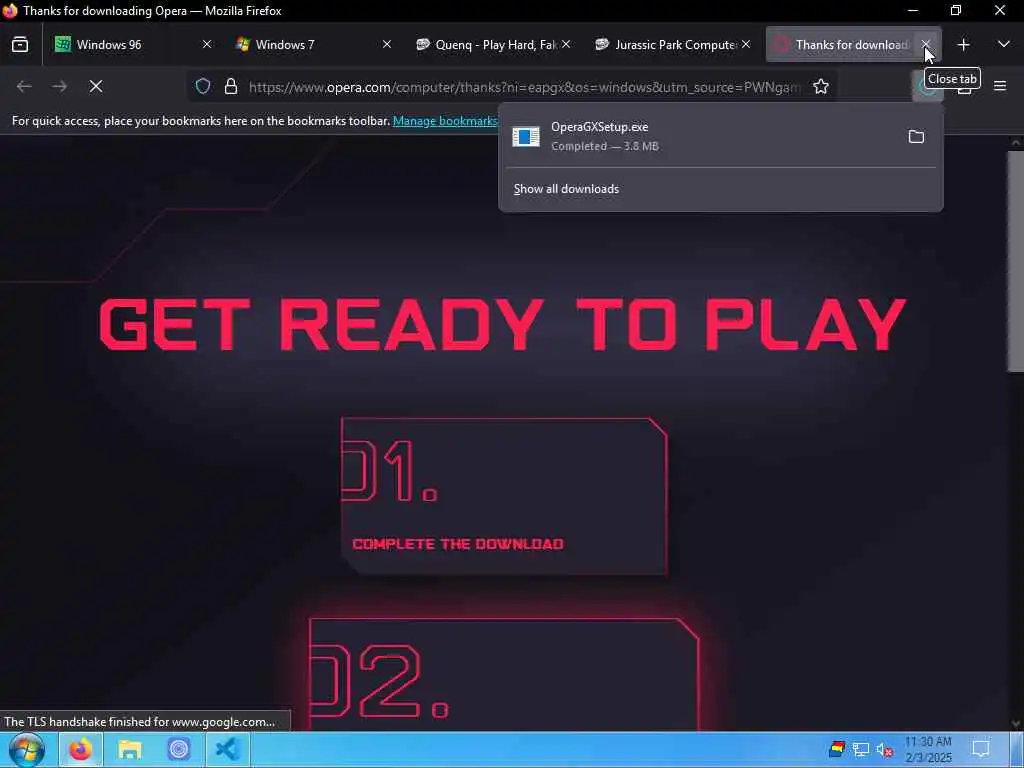
Task: Bookmark this page with star icon
Action: coord(821,86)
